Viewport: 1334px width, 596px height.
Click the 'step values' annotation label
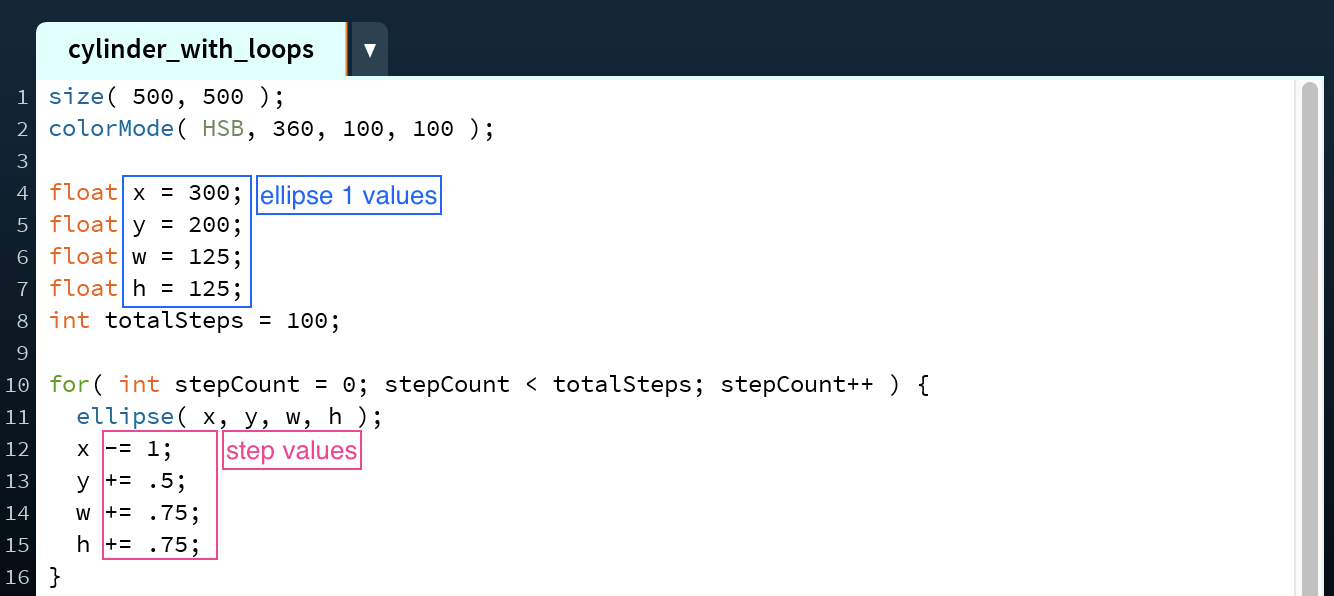click(291, 451)
